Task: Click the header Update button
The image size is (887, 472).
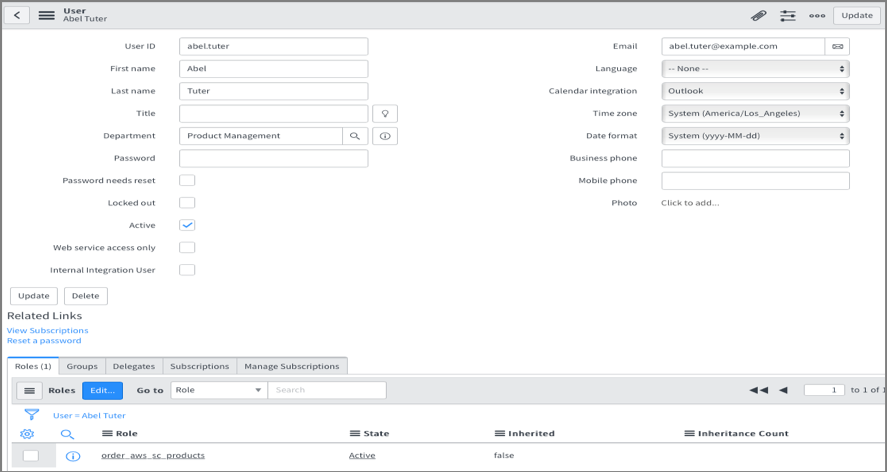Action: (x=856, y=15)
